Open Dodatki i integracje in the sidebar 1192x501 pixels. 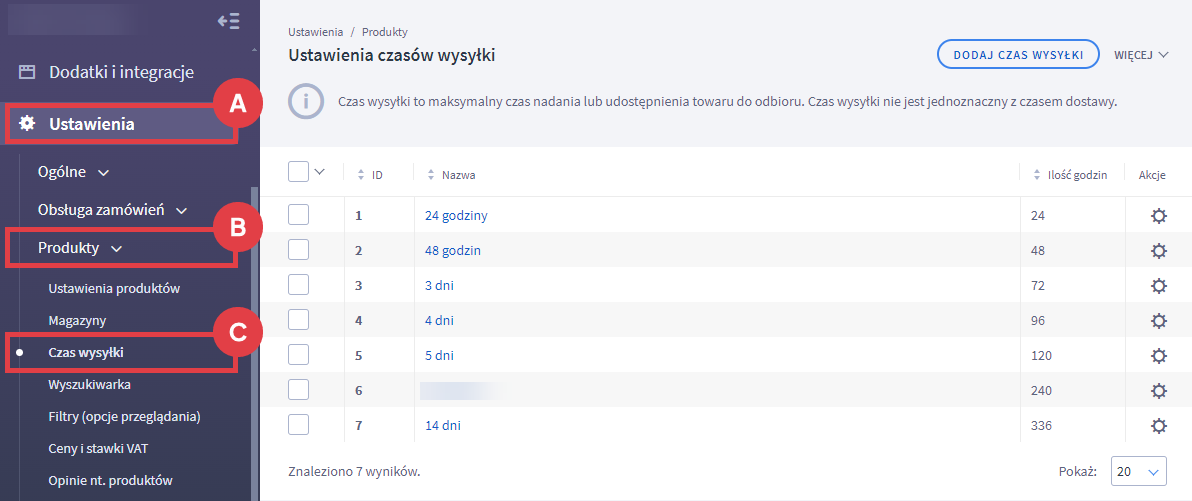122,73
